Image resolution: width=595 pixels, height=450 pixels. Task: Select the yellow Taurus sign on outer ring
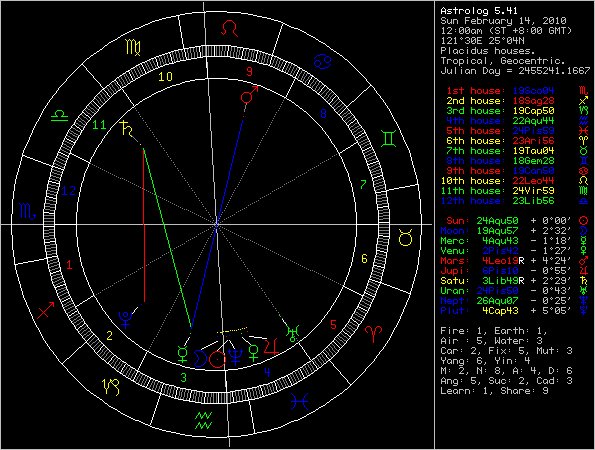tap(406, 238)
